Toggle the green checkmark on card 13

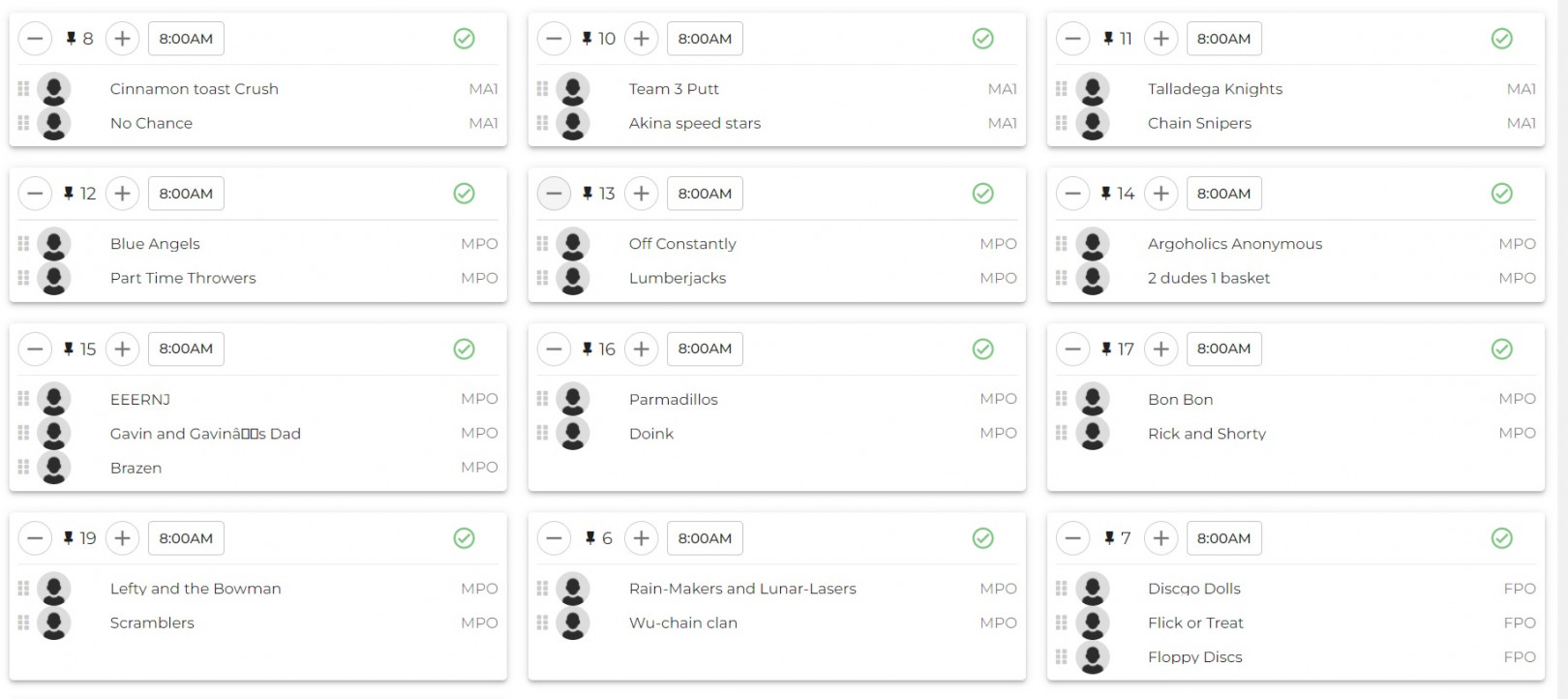click(x=982, y=194)
